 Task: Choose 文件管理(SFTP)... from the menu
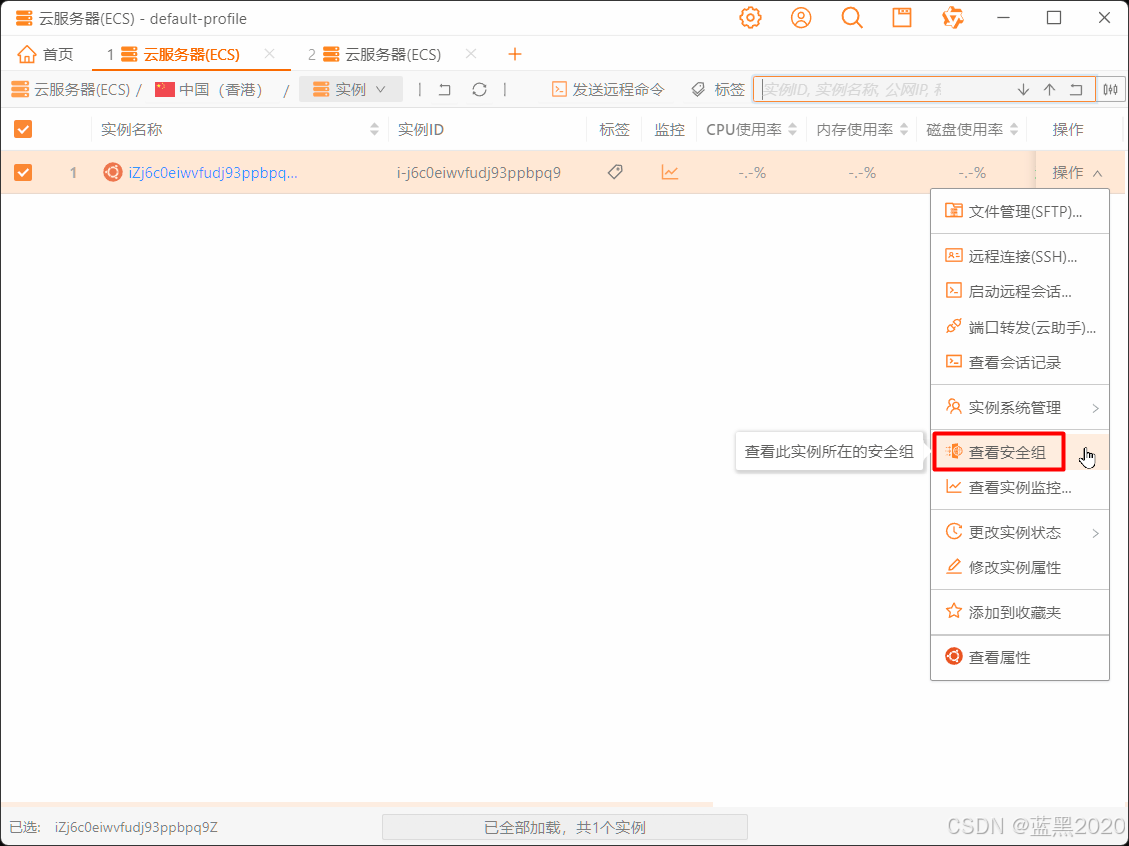coord(1020,212)
